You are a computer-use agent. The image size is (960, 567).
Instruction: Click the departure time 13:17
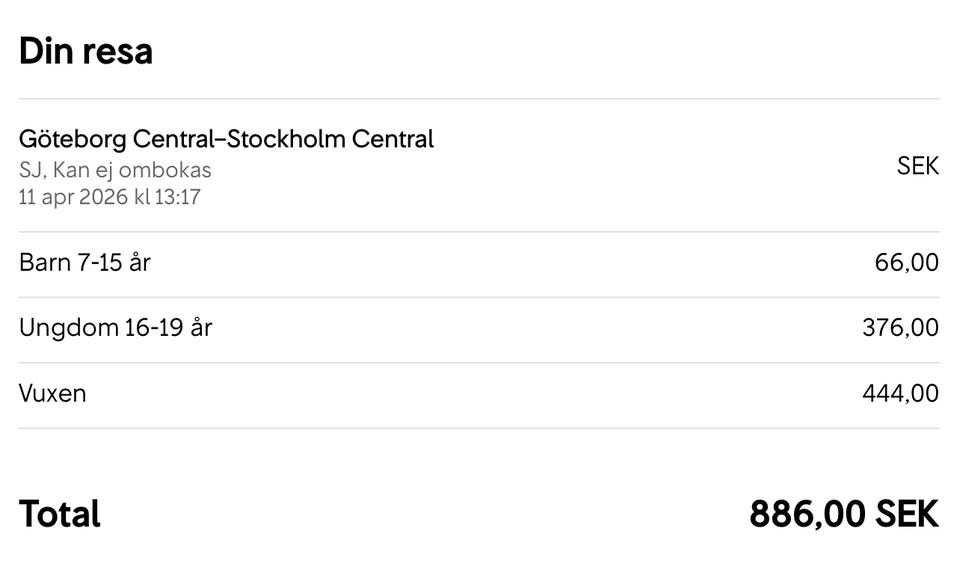178,196
